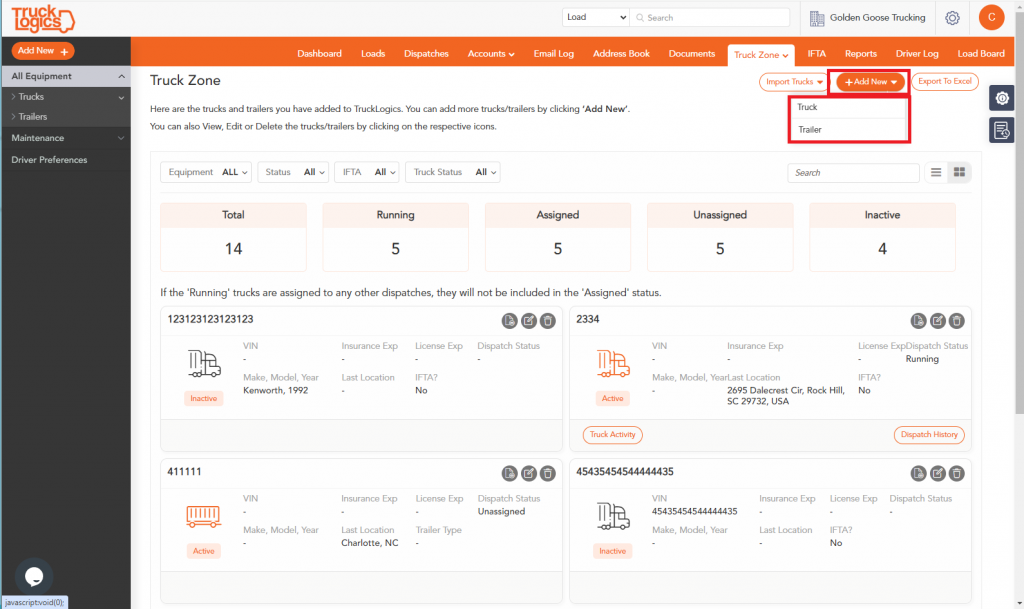This screenshot has width=1024, height=609.
Task: Delete truck 2334
Action: pos(956,320)
